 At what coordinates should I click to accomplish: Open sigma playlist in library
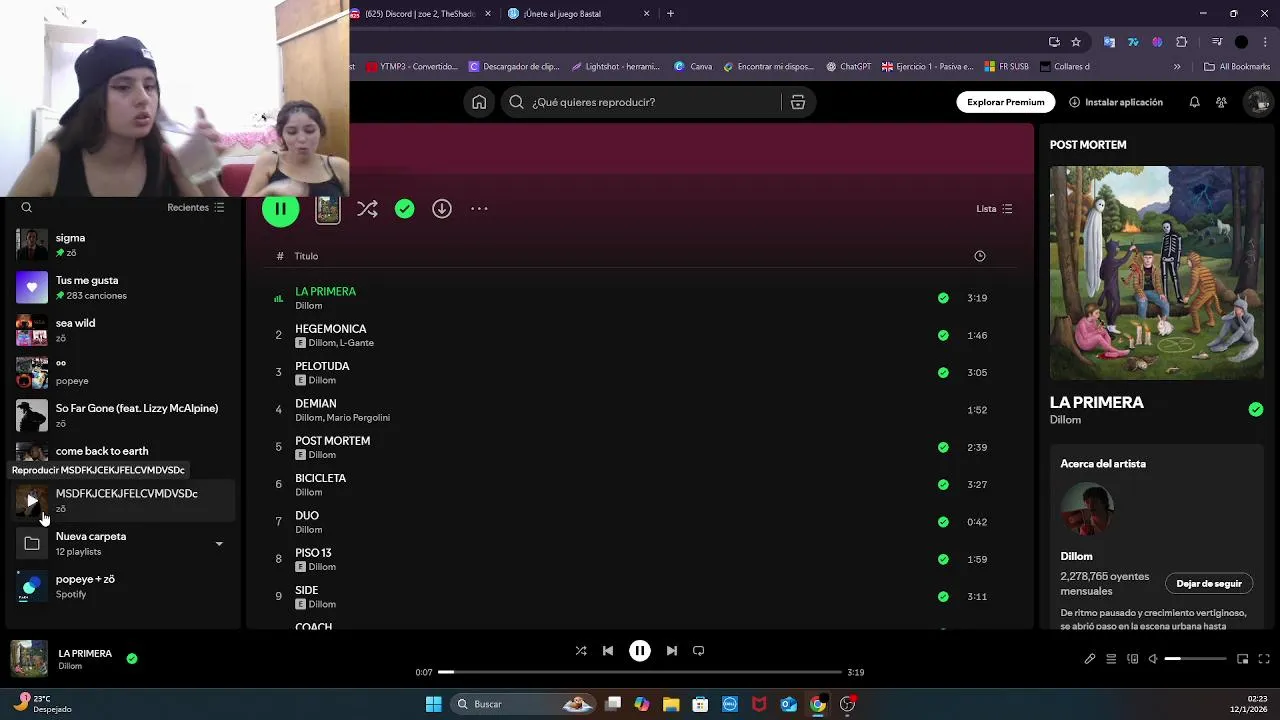(x=125, y=245)
